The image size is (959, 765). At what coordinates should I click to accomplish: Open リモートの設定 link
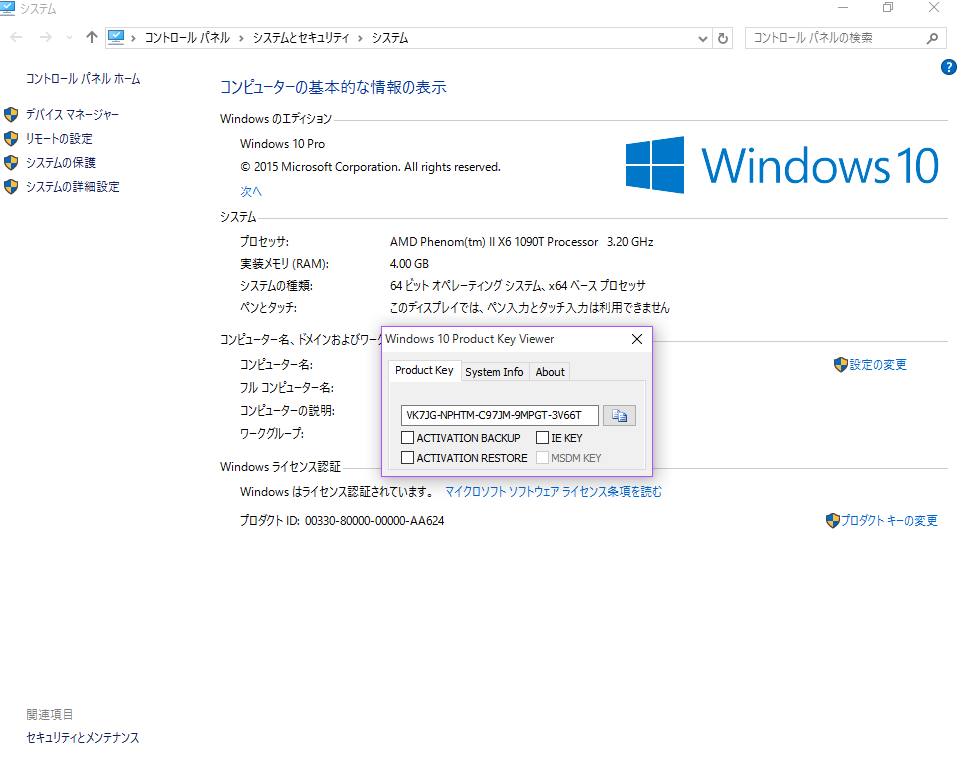pyautogui.click(x=59, y=138)
